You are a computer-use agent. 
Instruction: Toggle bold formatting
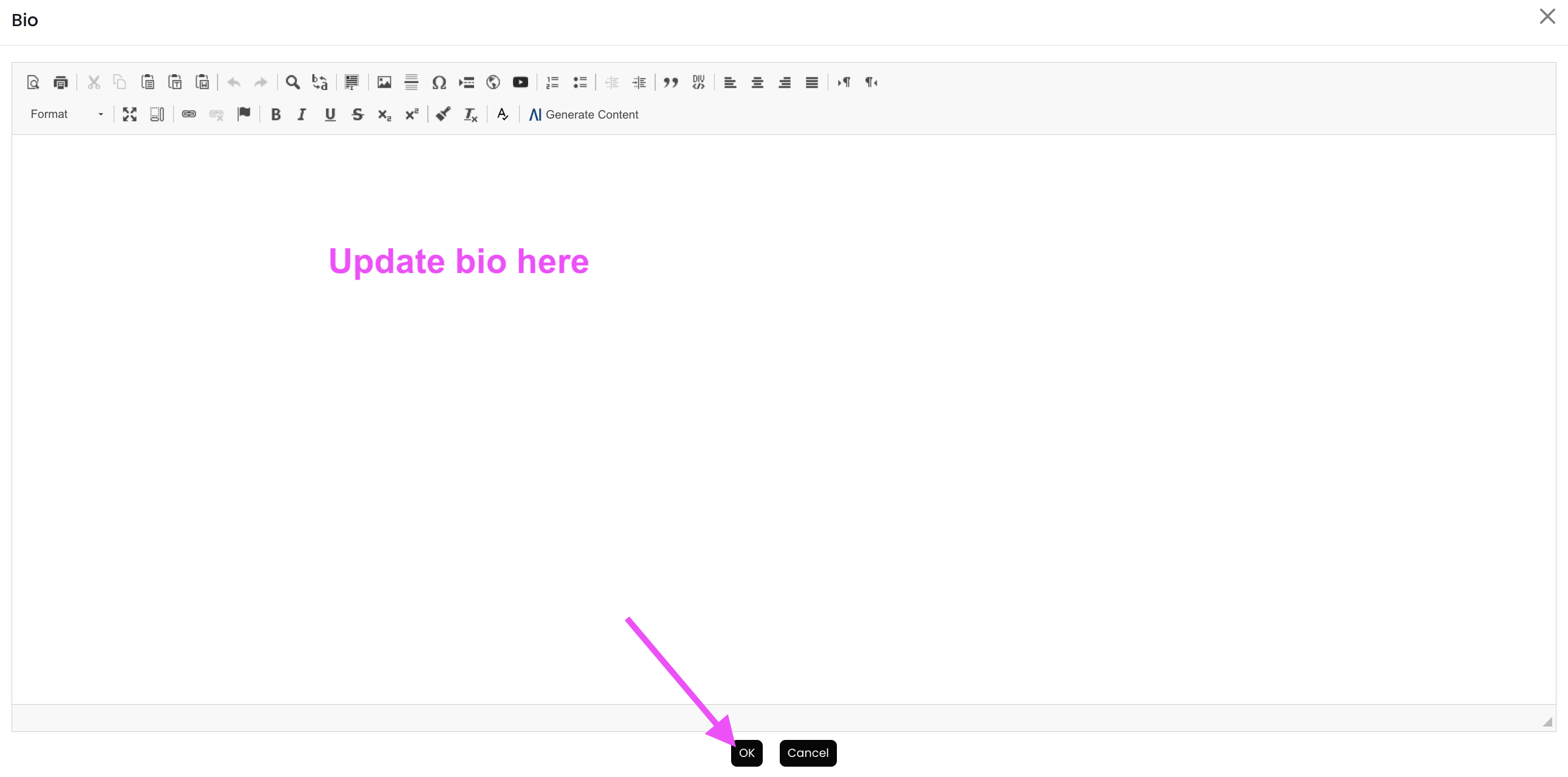275,114
